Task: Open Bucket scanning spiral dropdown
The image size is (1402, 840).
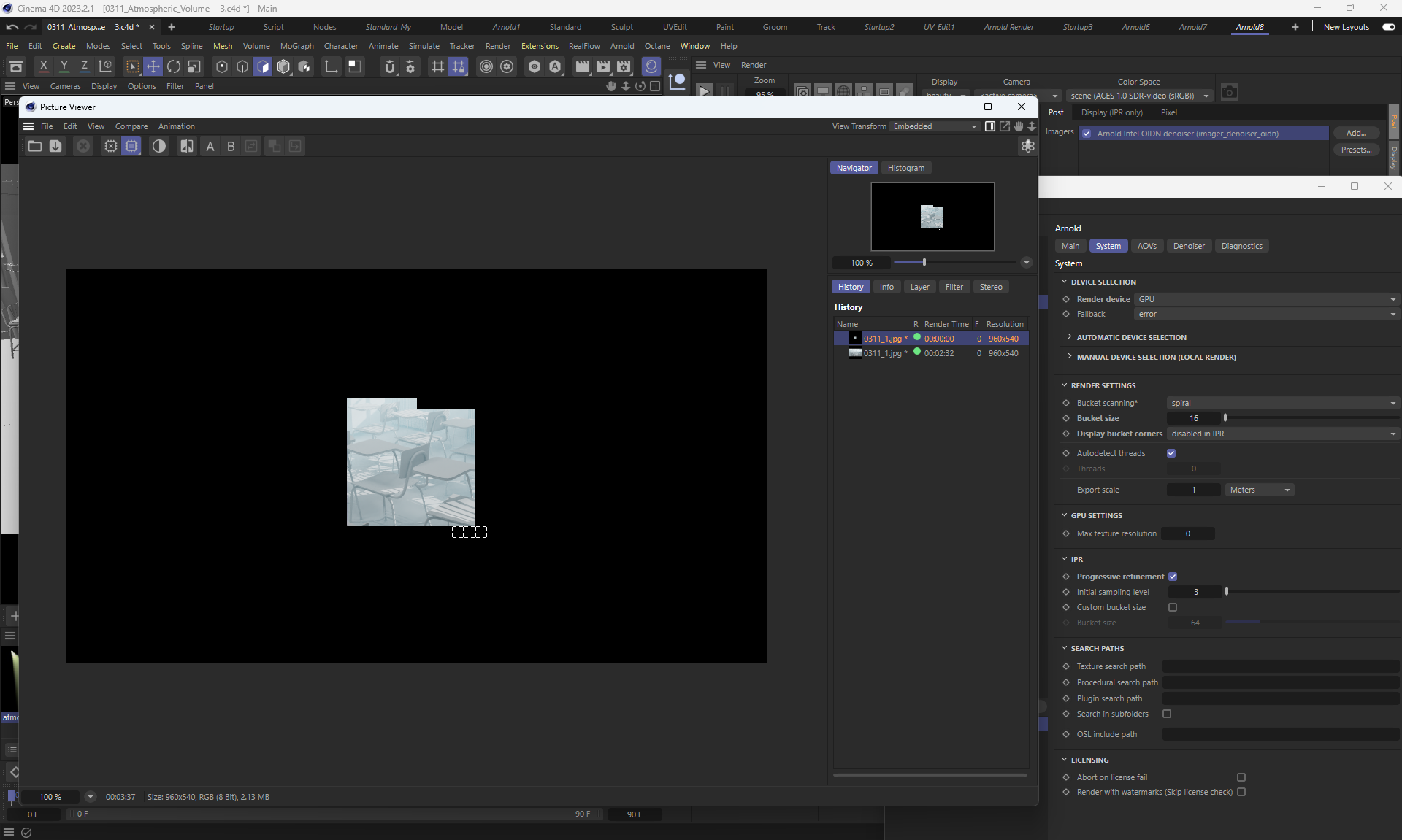Action: (1282, 403)
